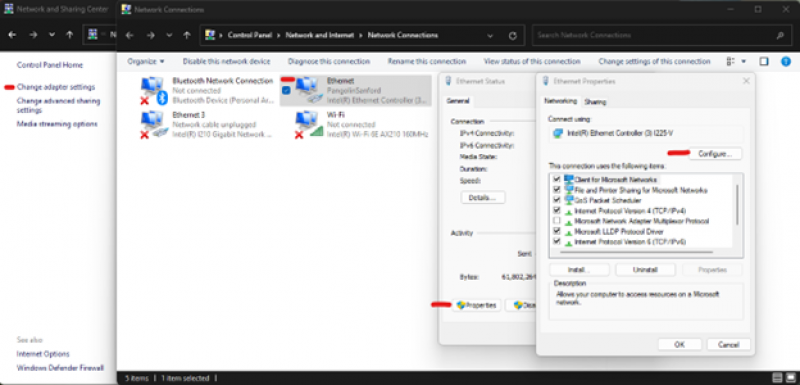Image resolution: width=800 pixels, height=385 pixels.
Task: Toggle the preview pane icon
Action: pos(764,61)
